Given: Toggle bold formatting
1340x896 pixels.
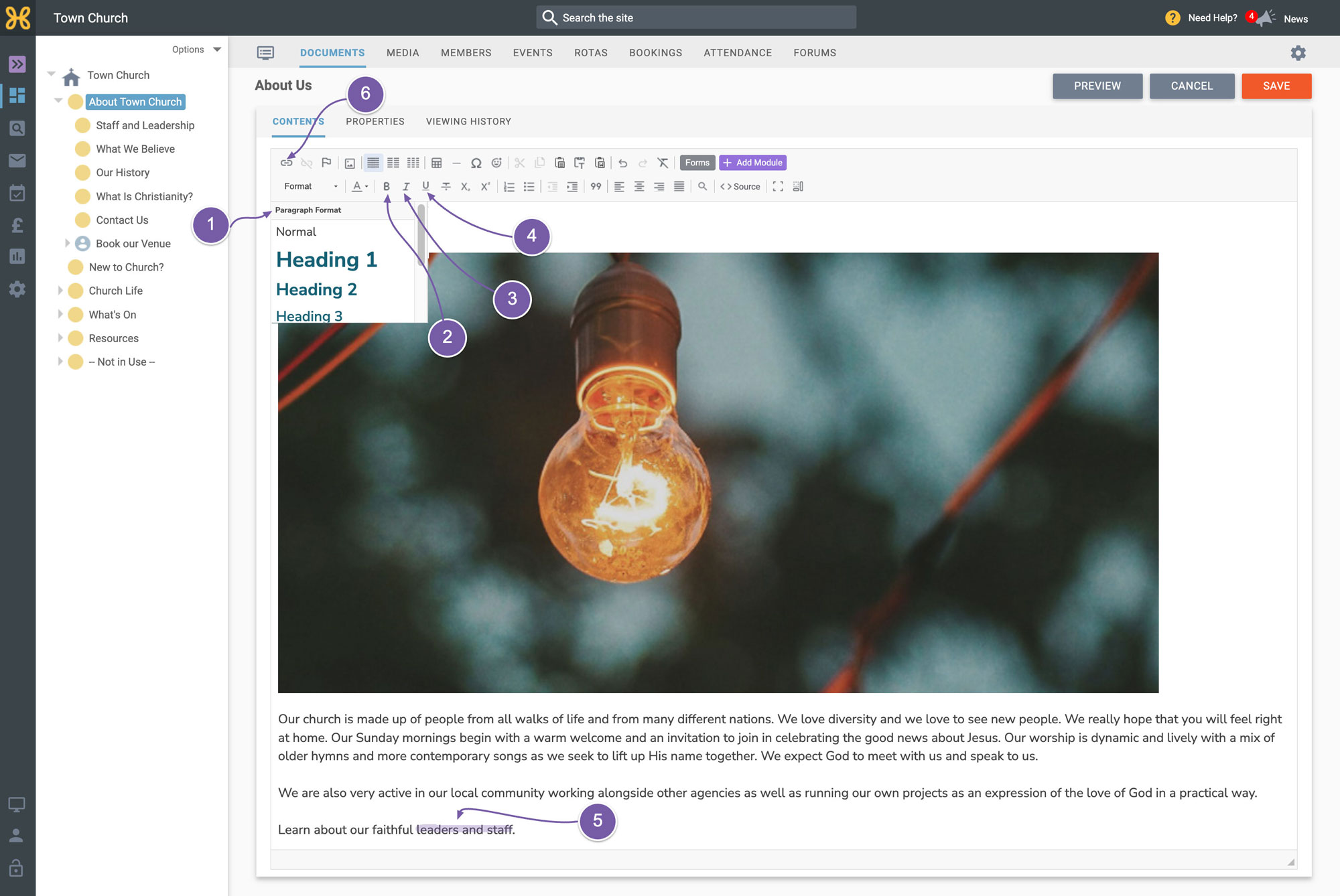Looking at the screenshot, I should (386, 186).
